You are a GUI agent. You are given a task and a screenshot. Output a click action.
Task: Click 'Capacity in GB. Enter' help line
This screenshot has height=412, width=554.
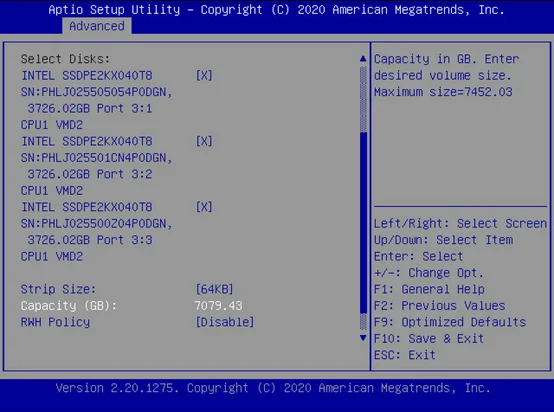(x=447, y=59)
